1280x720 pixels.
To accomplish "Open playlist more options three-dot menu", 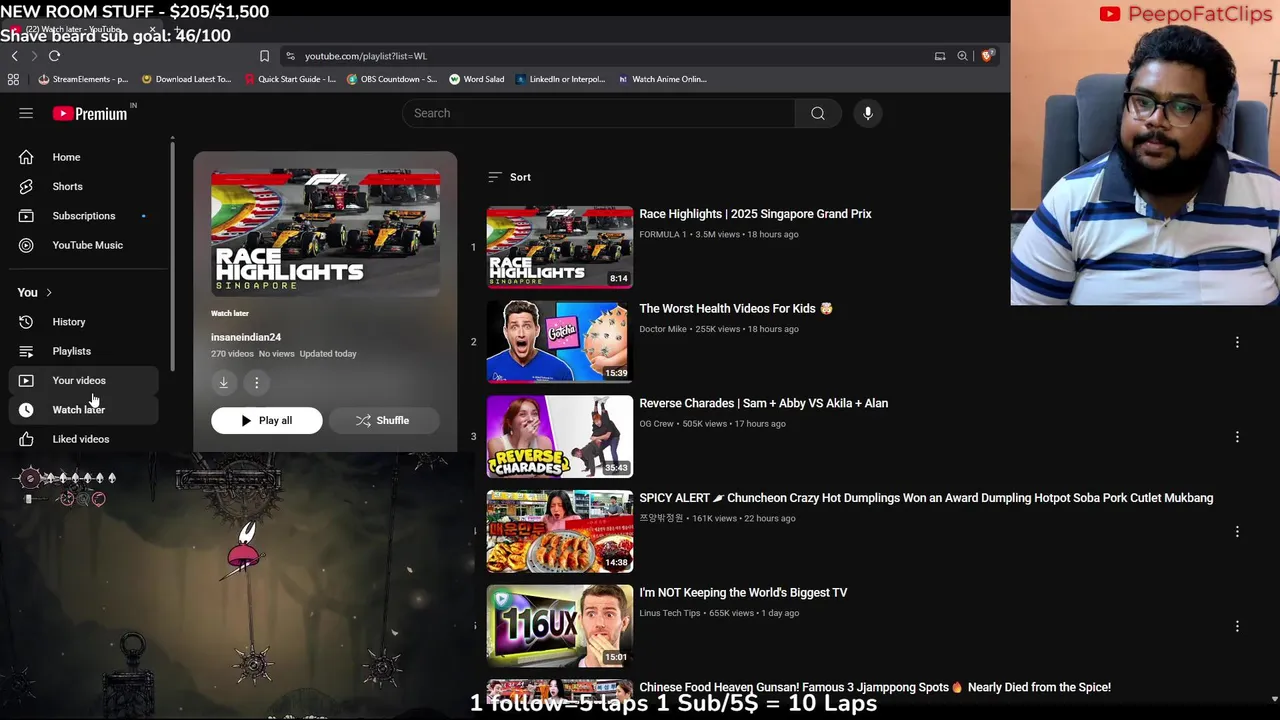I will (x=256, y=382).
